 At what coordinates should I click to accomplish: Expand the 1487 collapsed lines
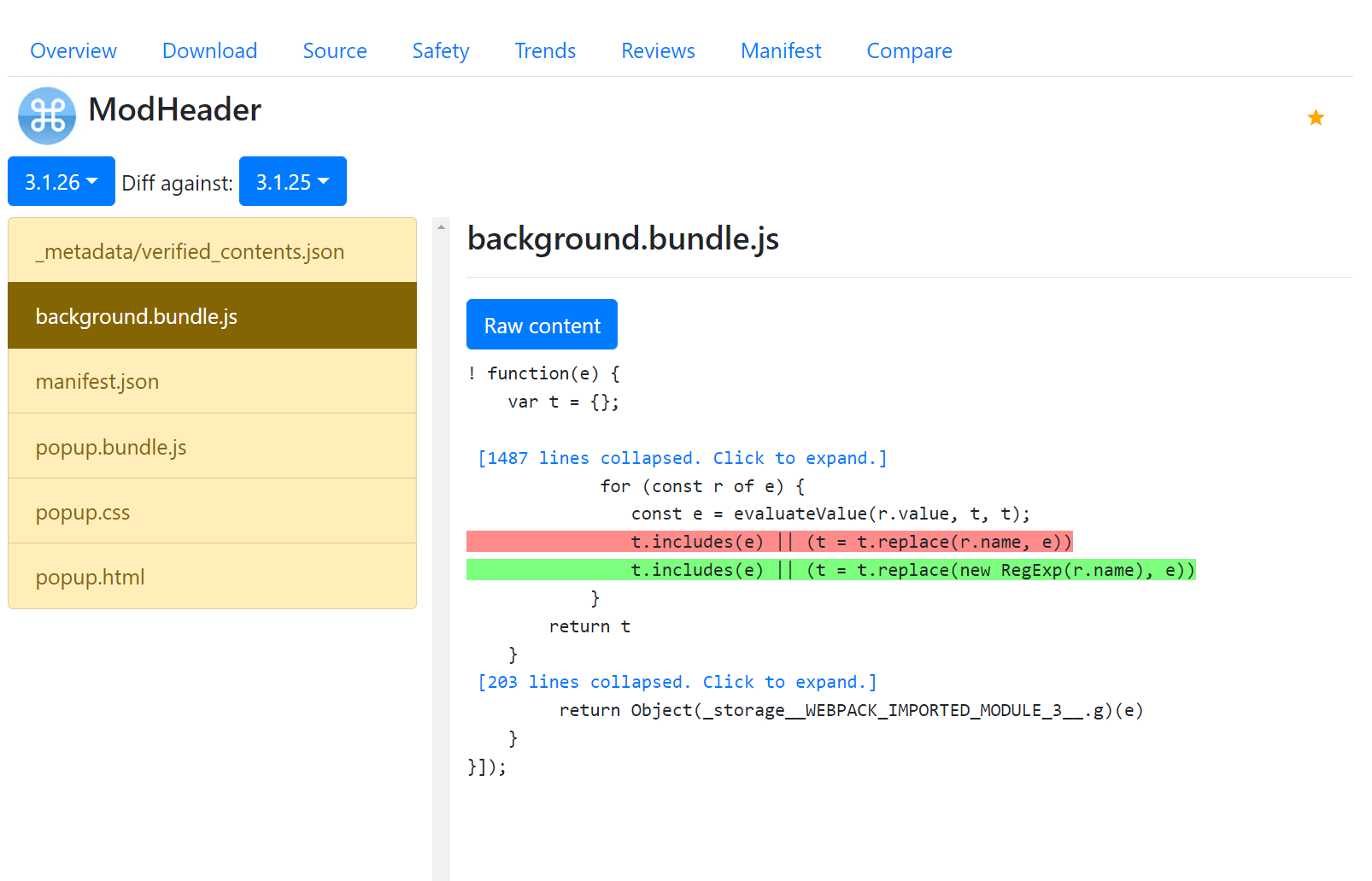[x=682, y=458]
